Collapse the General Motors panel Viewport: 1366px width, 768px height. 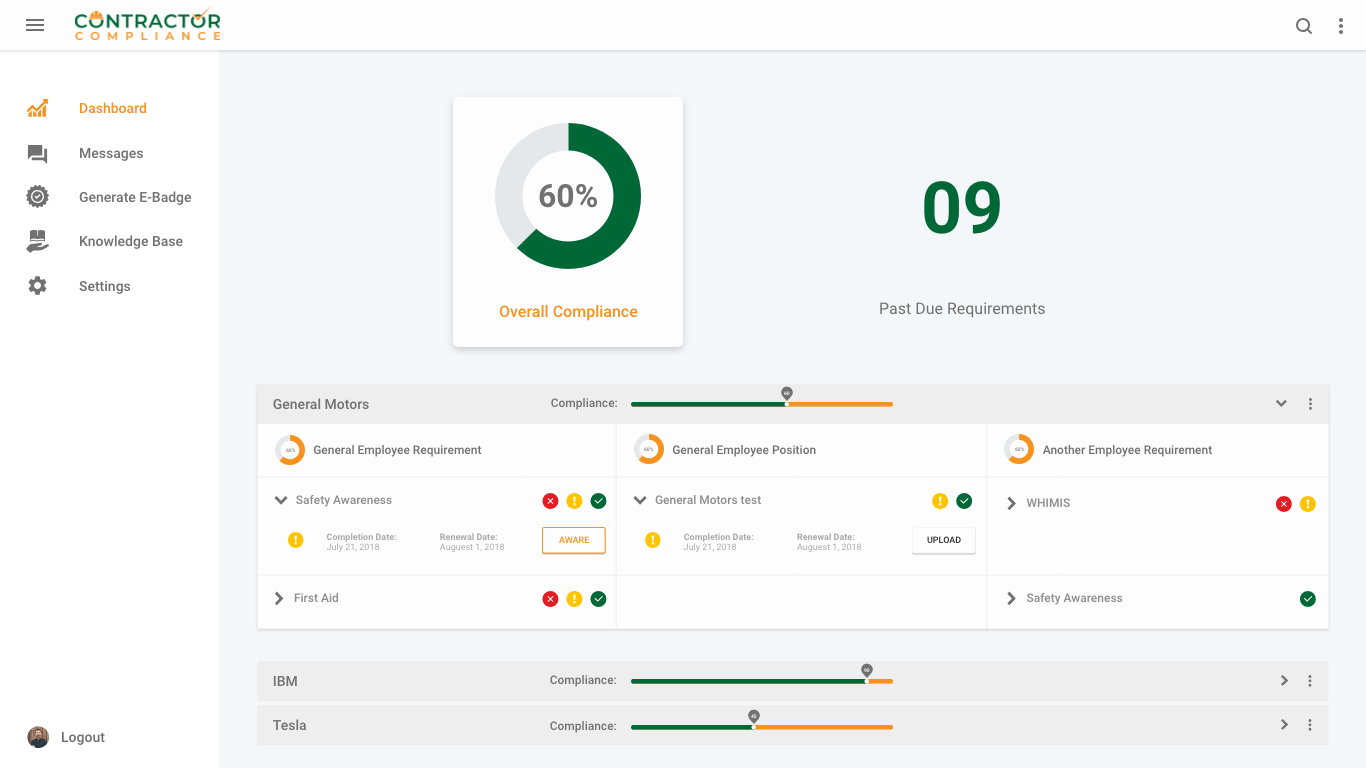1281,404
